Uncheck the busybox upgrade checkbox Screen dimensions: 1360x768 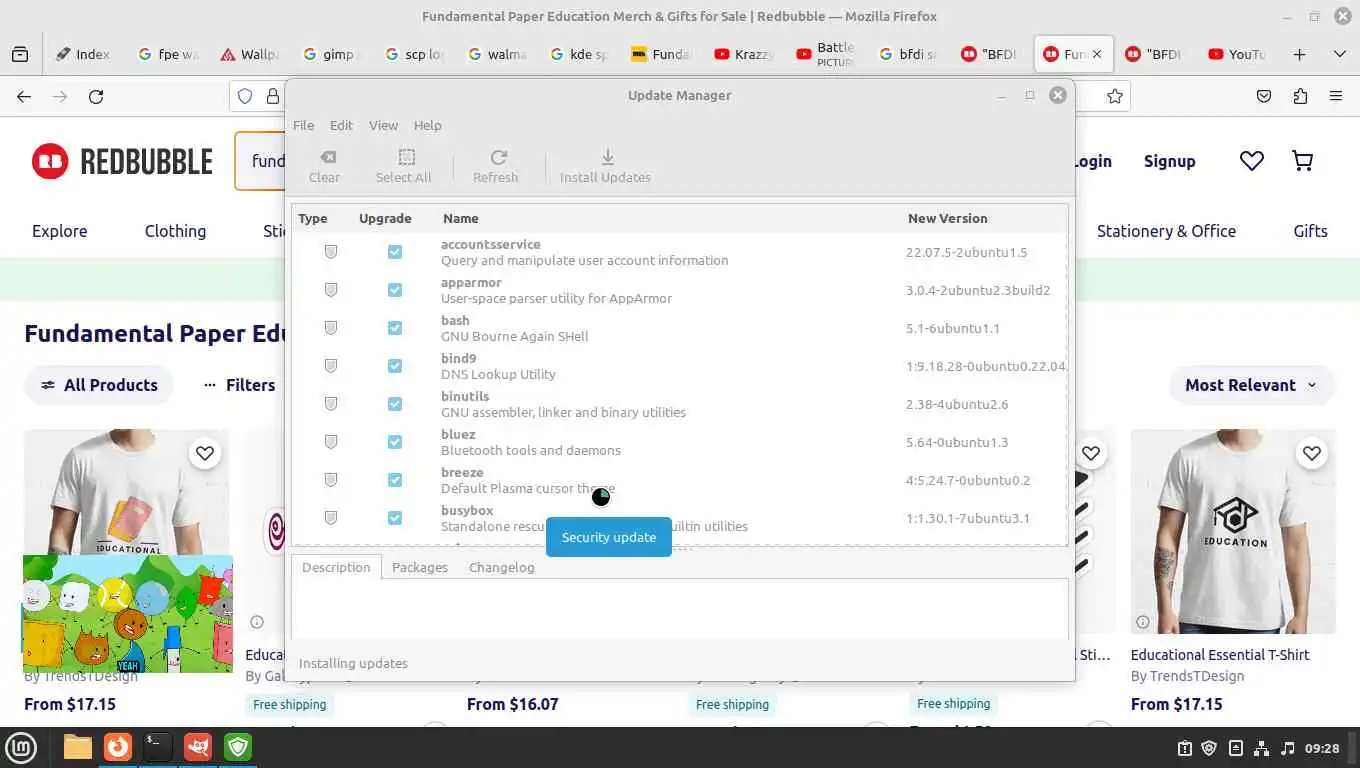click(x=395, y=518)
